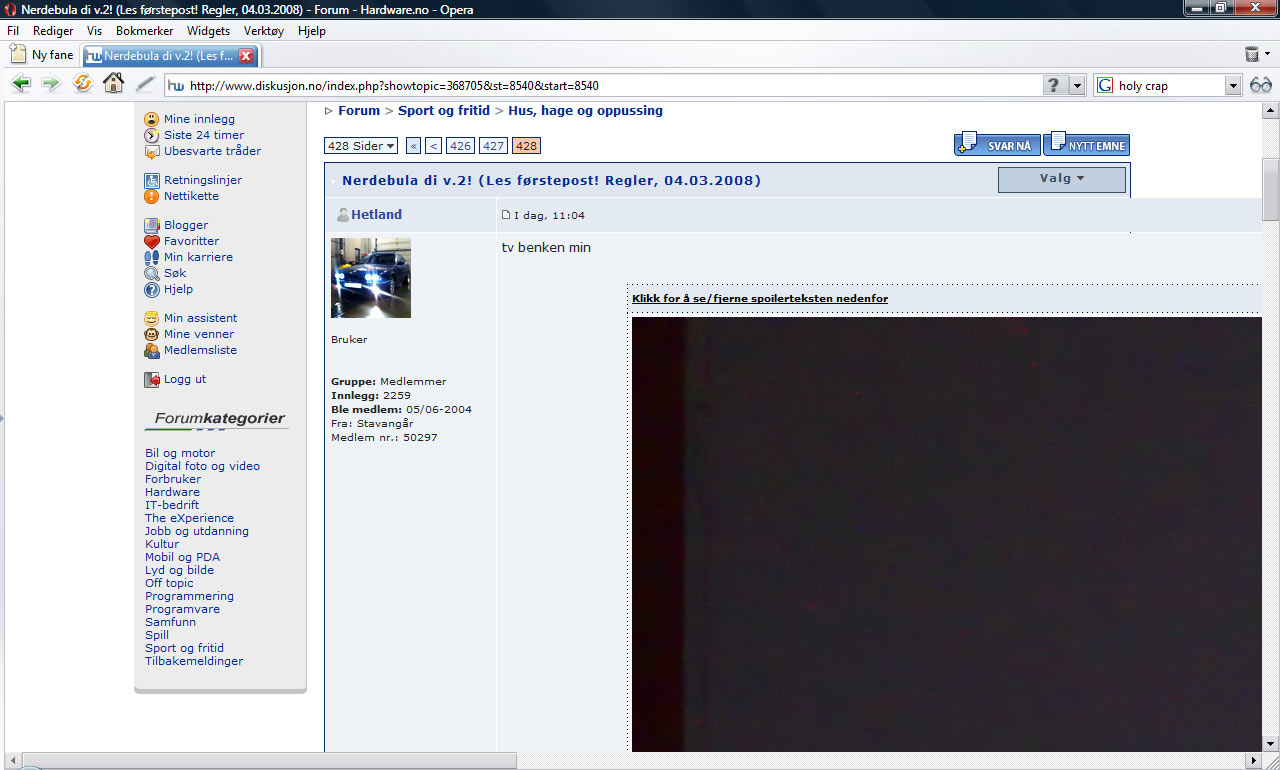
Task: Click Hetland's car avatar image
Action: (371, 278)
